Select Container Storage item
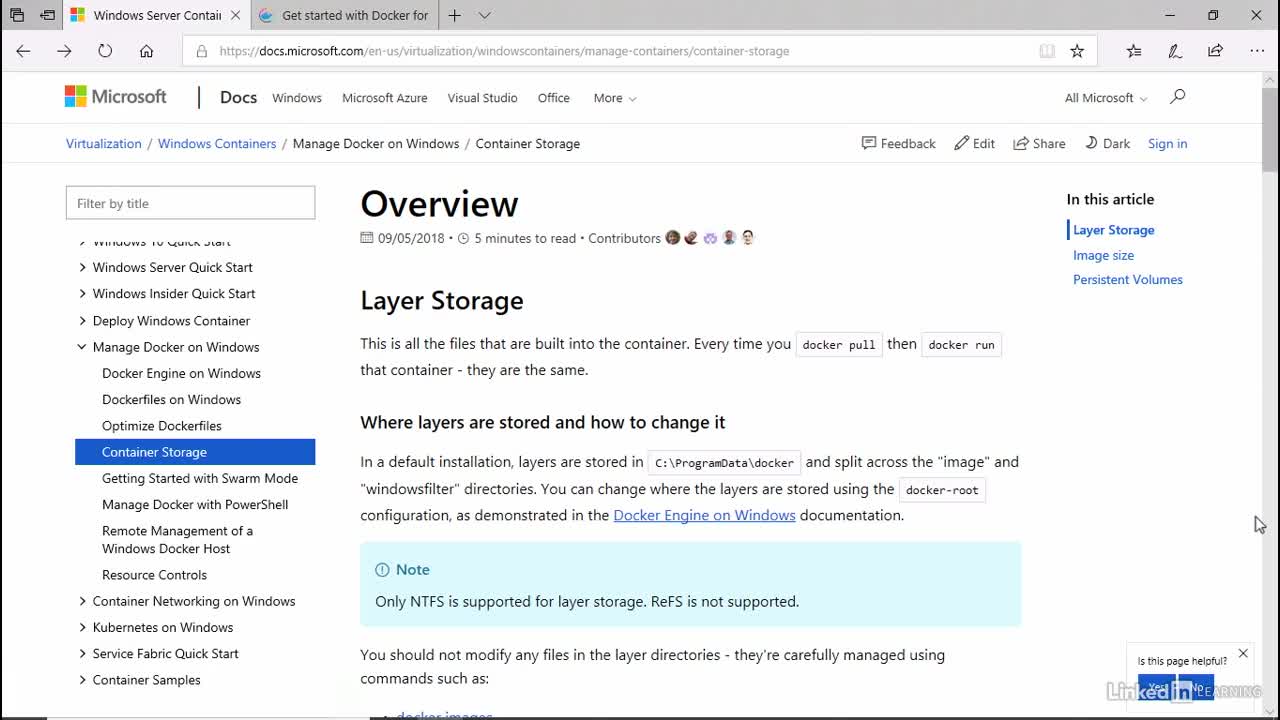The image size is (1280, 720). coord(195,452)
